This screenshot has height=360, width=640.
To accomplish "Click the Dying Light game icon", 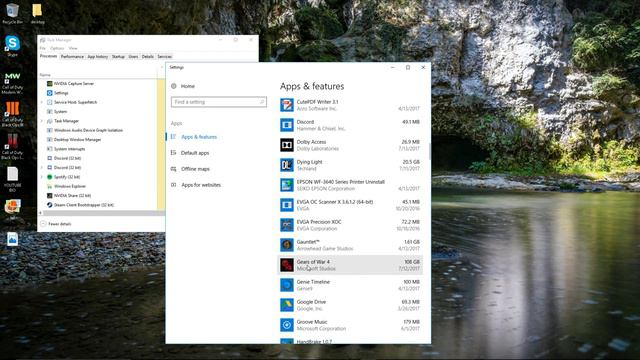I will [287, 165].
